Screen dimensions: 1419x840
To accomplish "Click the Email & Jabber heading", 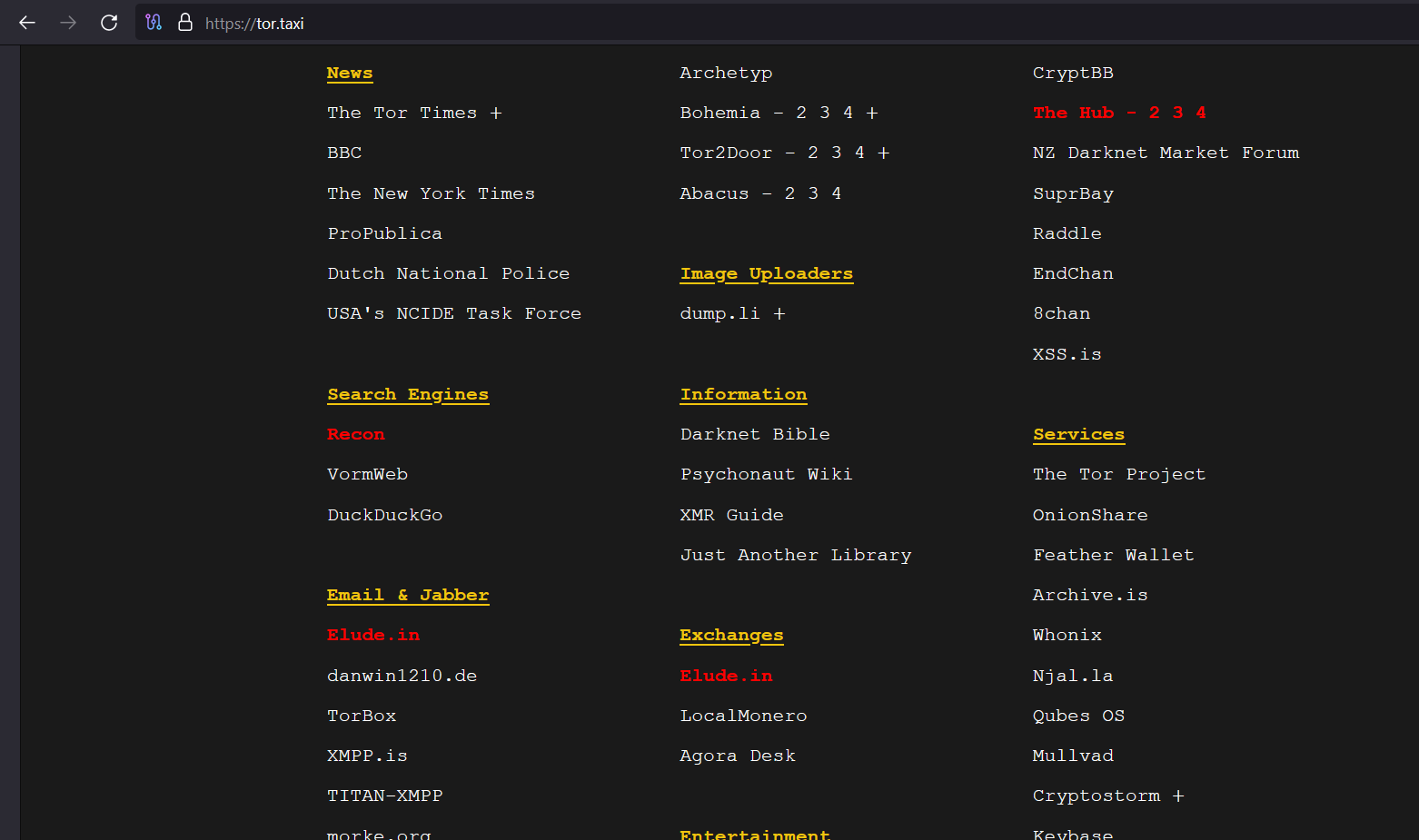I will click(x=408, y=595).
